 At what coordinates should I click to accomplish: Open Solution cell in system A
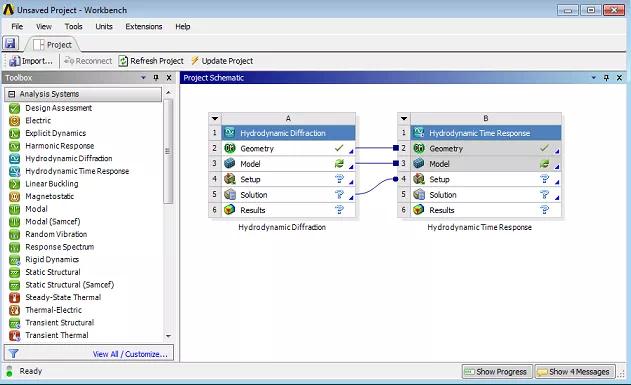click(x=288, y=195)
